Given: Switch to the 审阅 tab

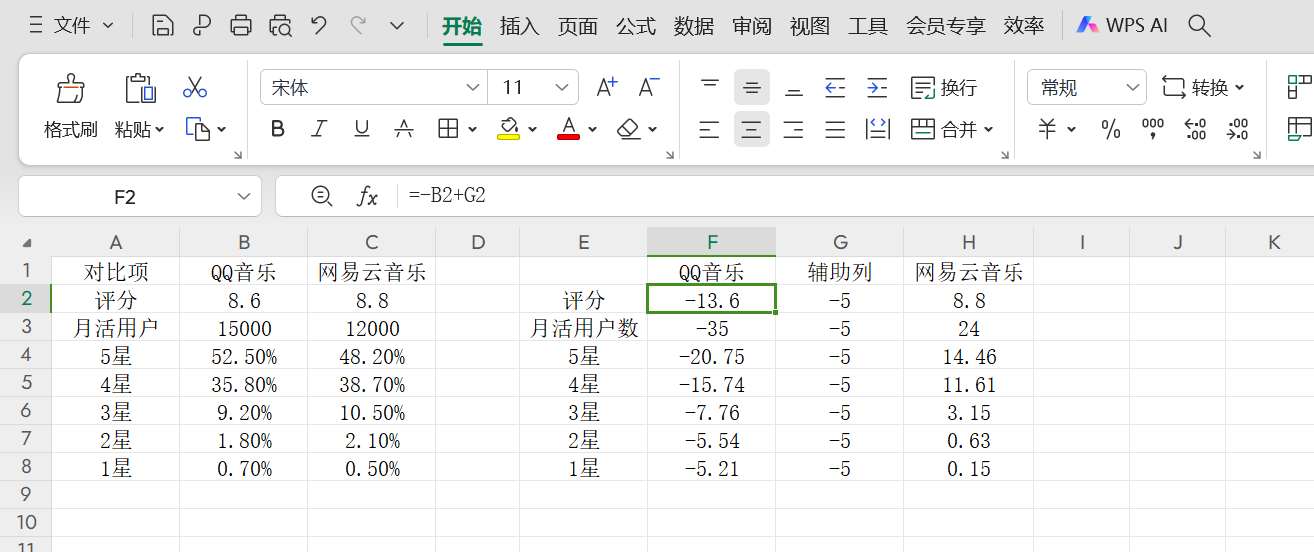Looking at the screenshot, I should pyautogui.click(x=752, y=26).
